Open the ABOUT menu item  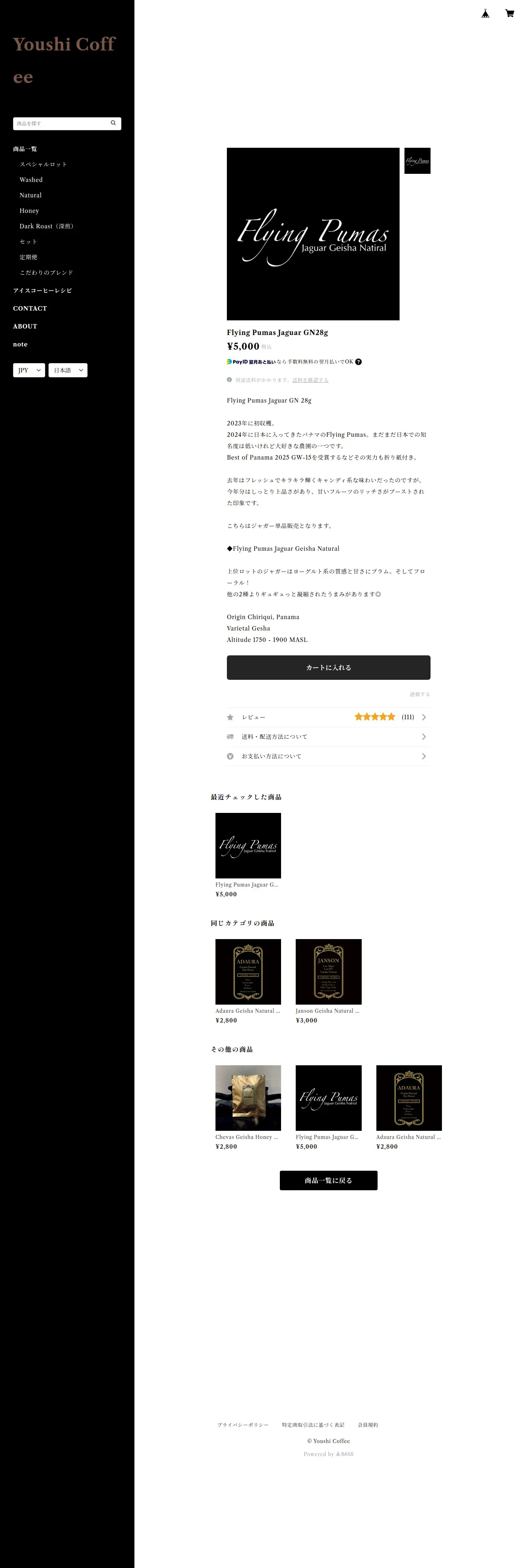tap(25, 326)
